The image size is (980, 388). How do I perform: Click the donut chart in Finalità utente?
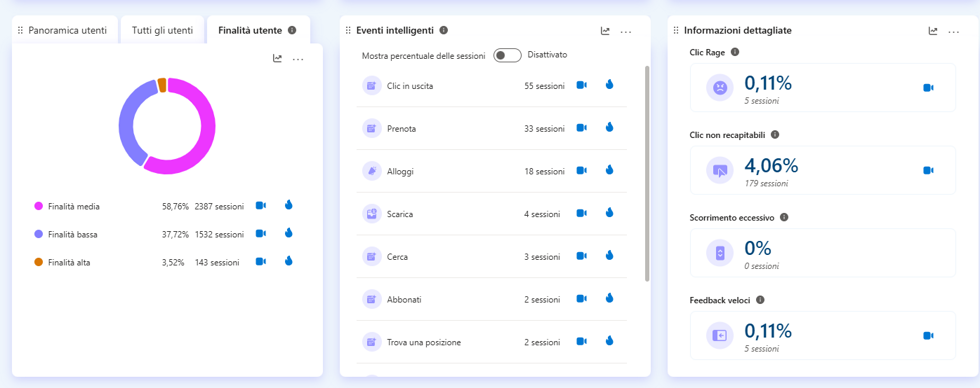coord(167,126)
